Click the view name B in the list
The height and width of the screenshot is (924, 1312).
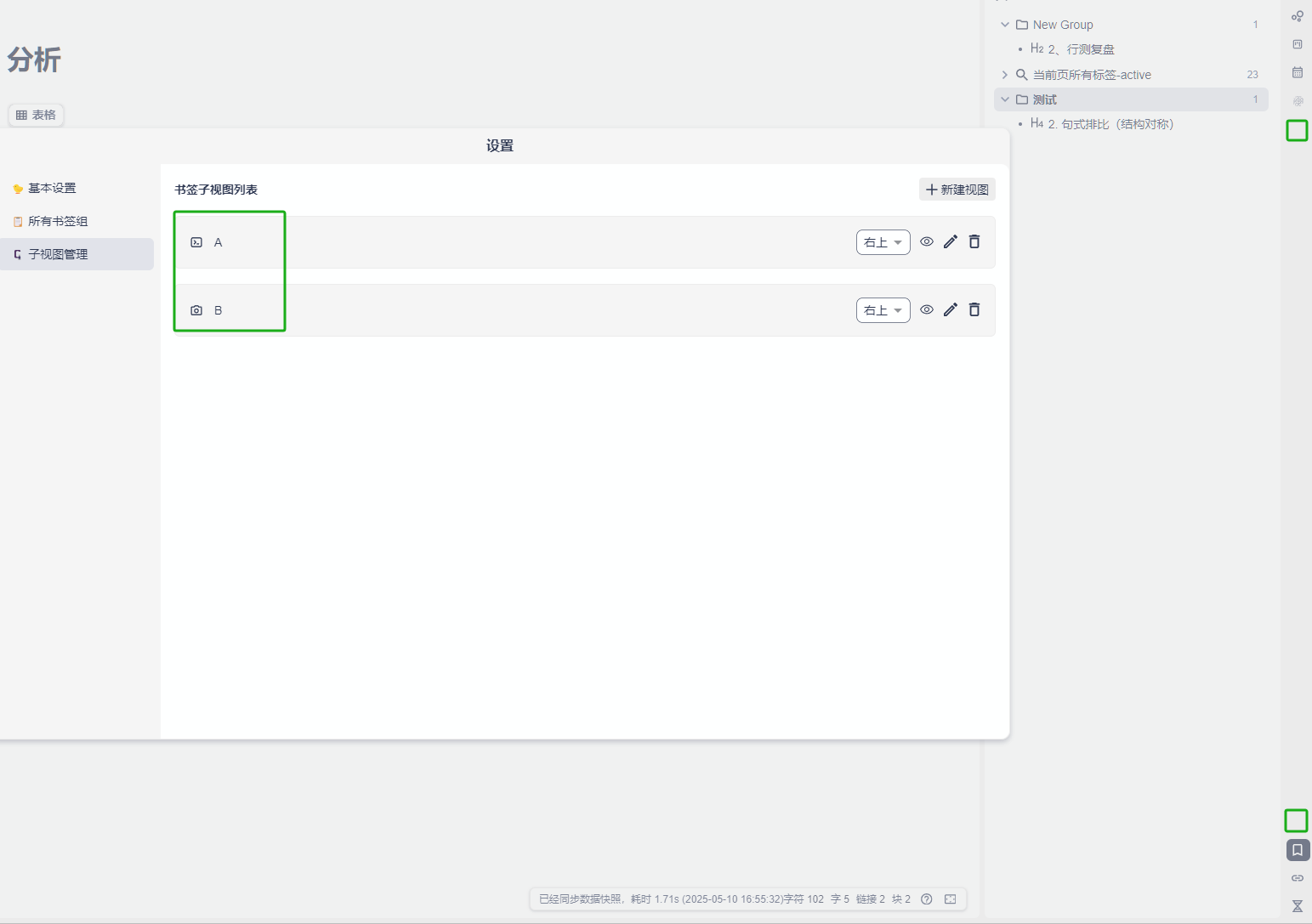tap(218, 310)
